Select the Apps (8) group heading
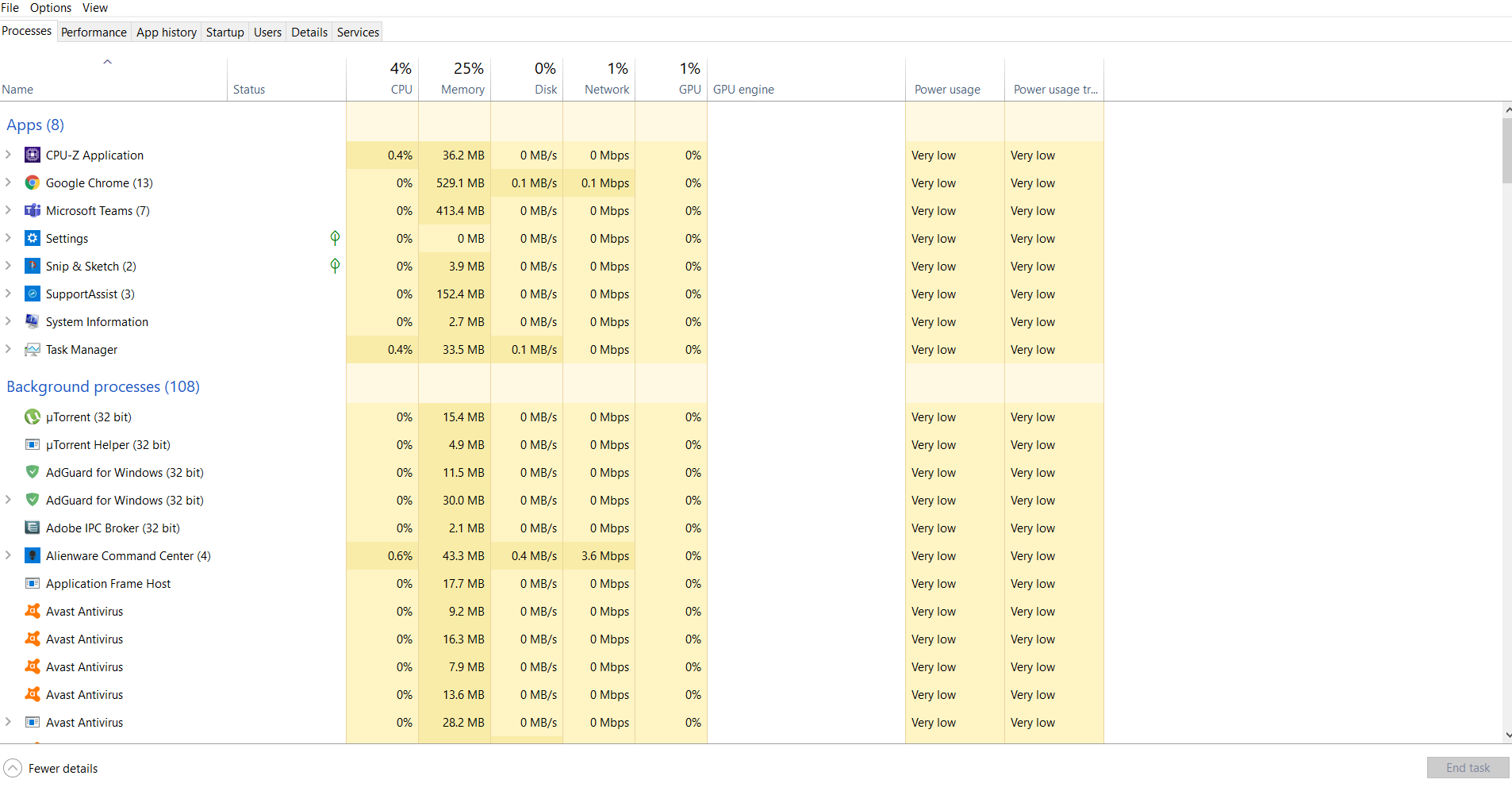 [x=36, y=125]
